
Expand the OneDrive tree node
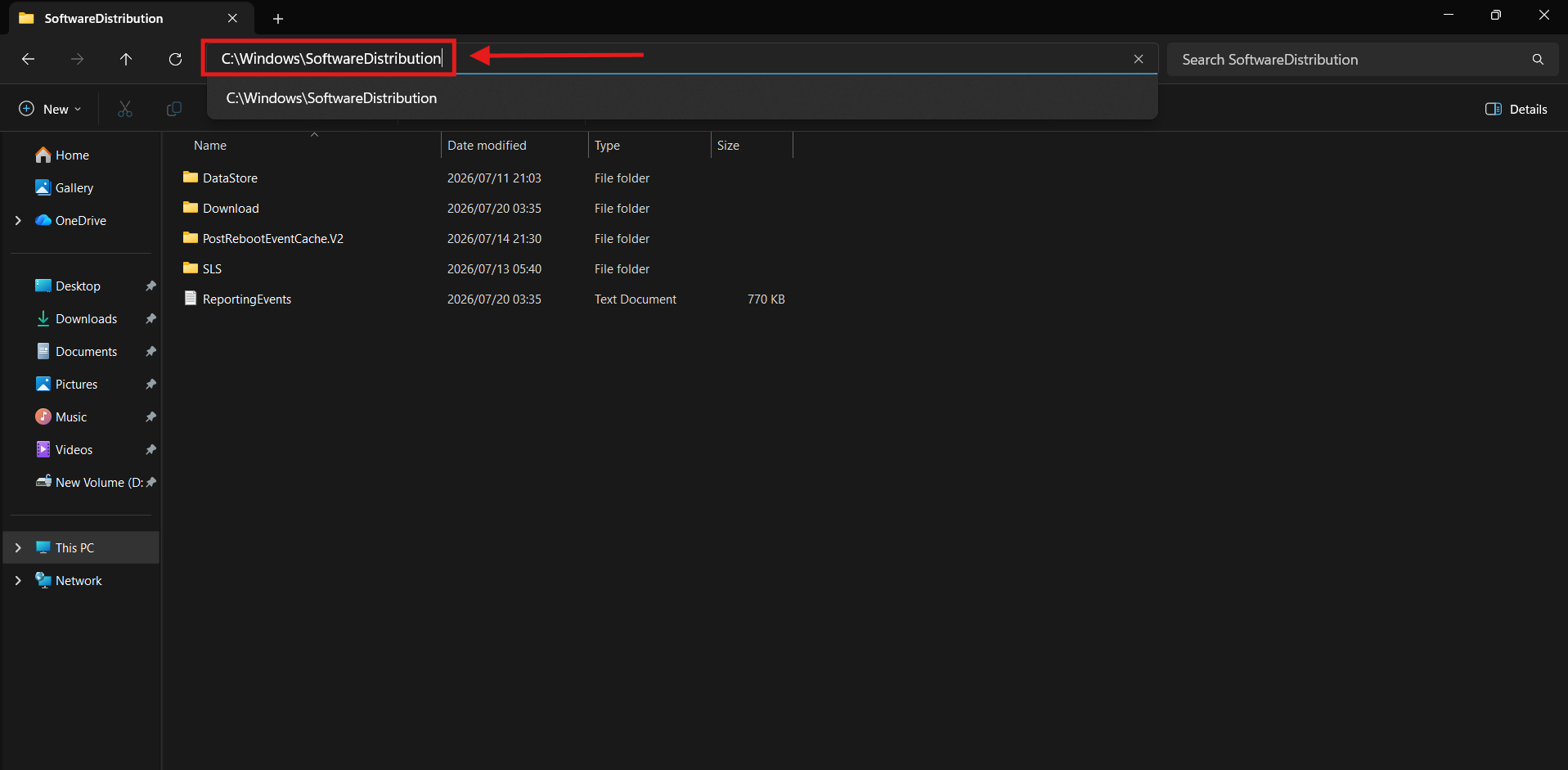pos(18,220)
